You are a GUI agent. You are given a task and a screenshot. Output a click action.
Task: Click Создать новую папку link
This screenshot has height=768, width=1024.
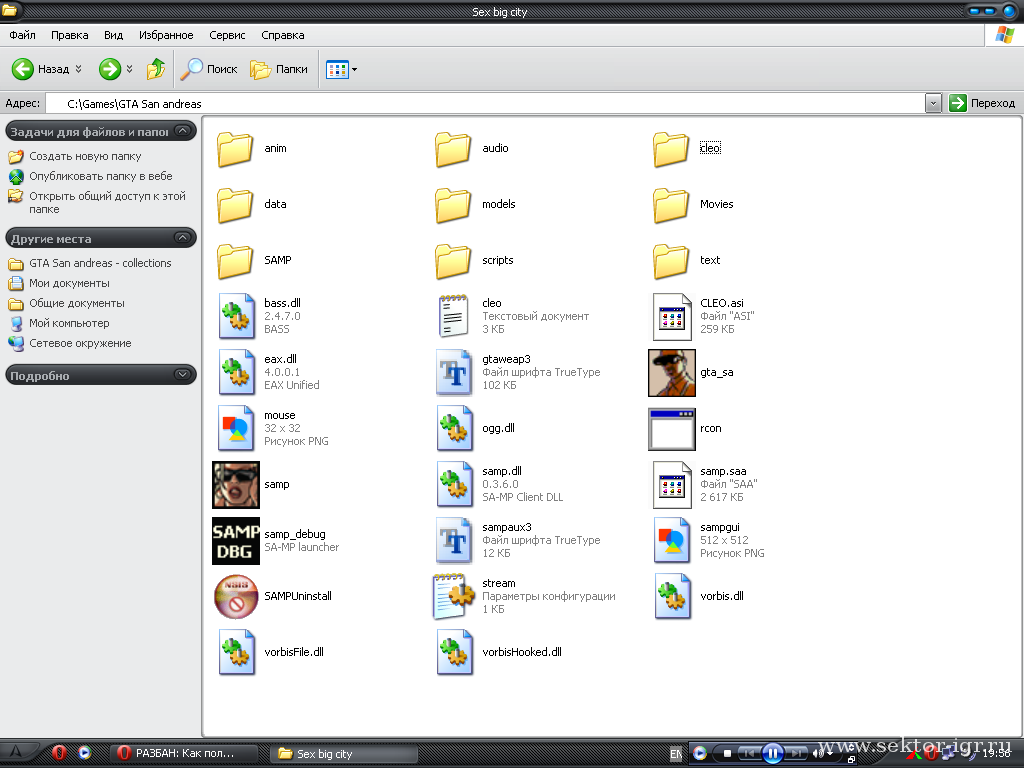[85, 157]
